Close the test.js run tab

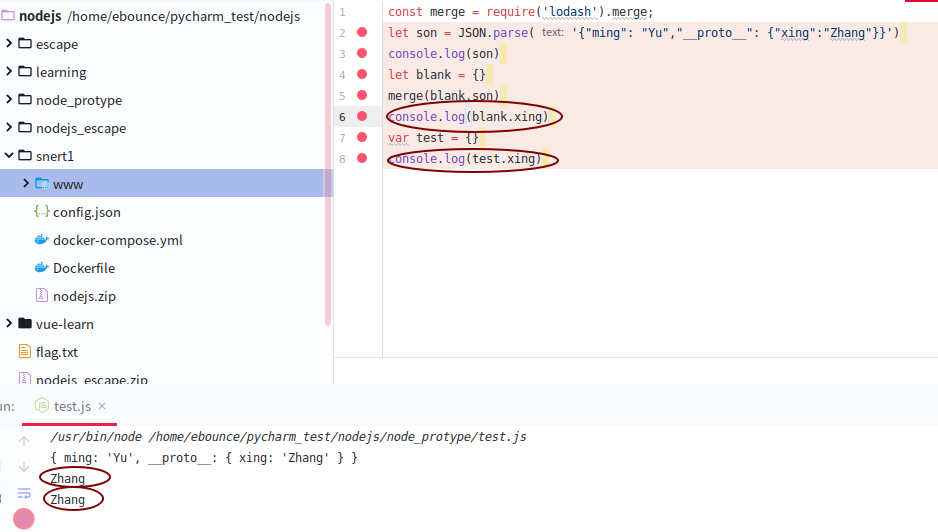(x=102, y=406)
